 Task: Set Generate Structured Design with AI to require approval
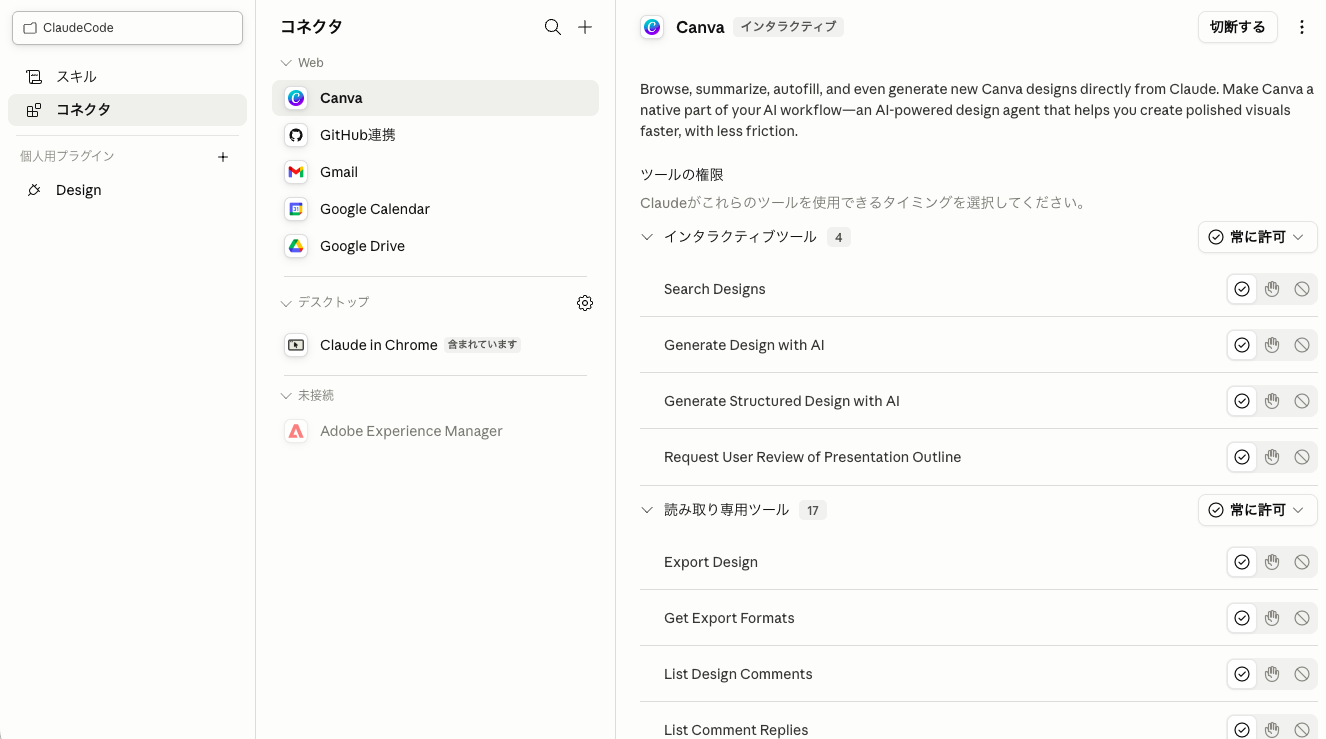tap(1272, 401)
